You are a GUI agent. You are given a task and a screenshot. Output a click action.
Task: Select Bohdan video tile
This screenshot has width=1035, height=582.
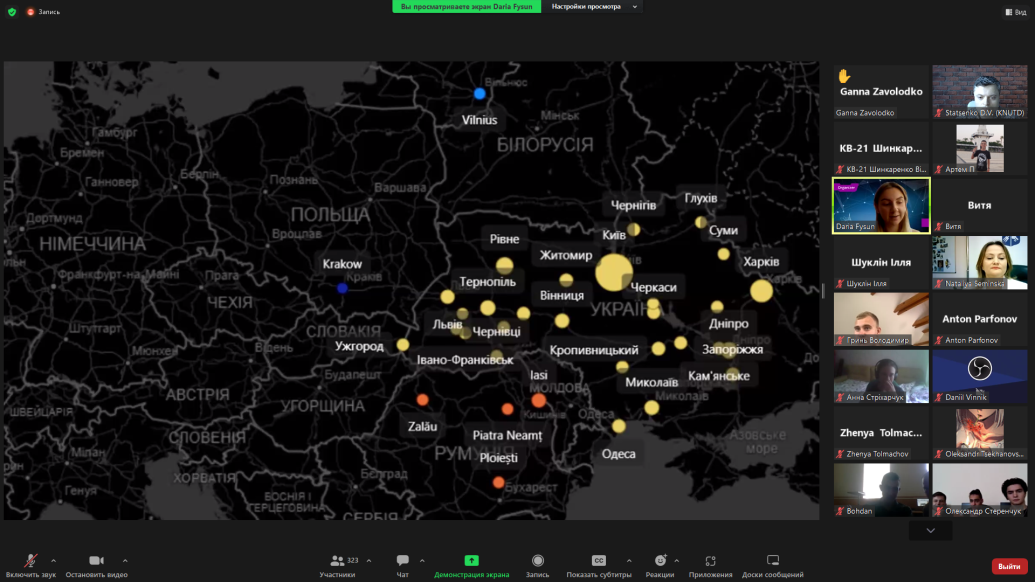[x=881, y=490]
